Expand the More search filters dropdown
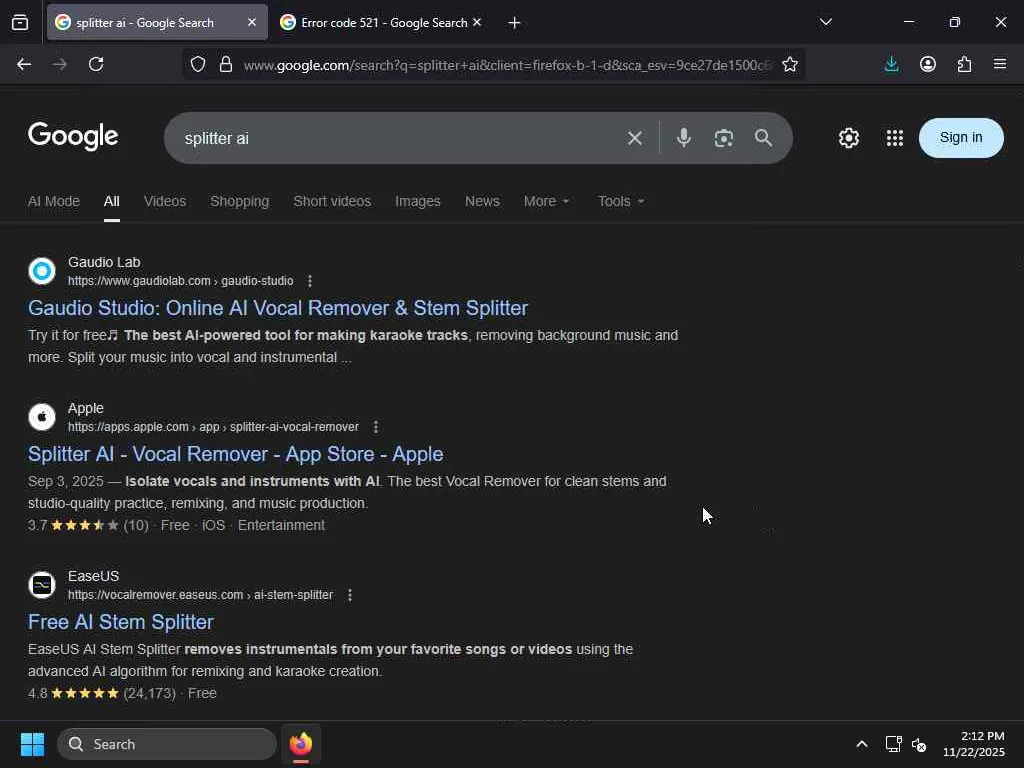1024x768 pixels. [546, 201]
